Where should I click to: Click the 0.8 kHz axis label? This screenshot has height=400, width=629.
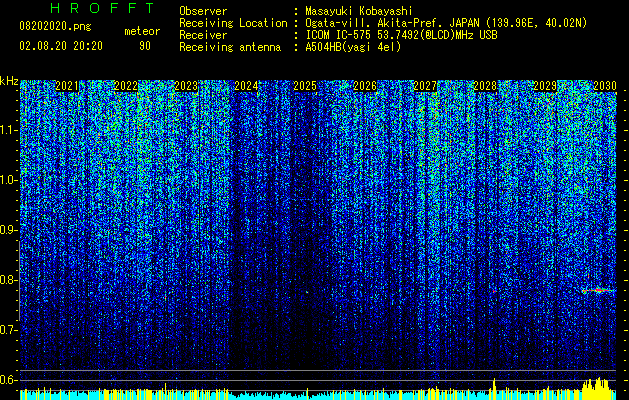(9, 280)
